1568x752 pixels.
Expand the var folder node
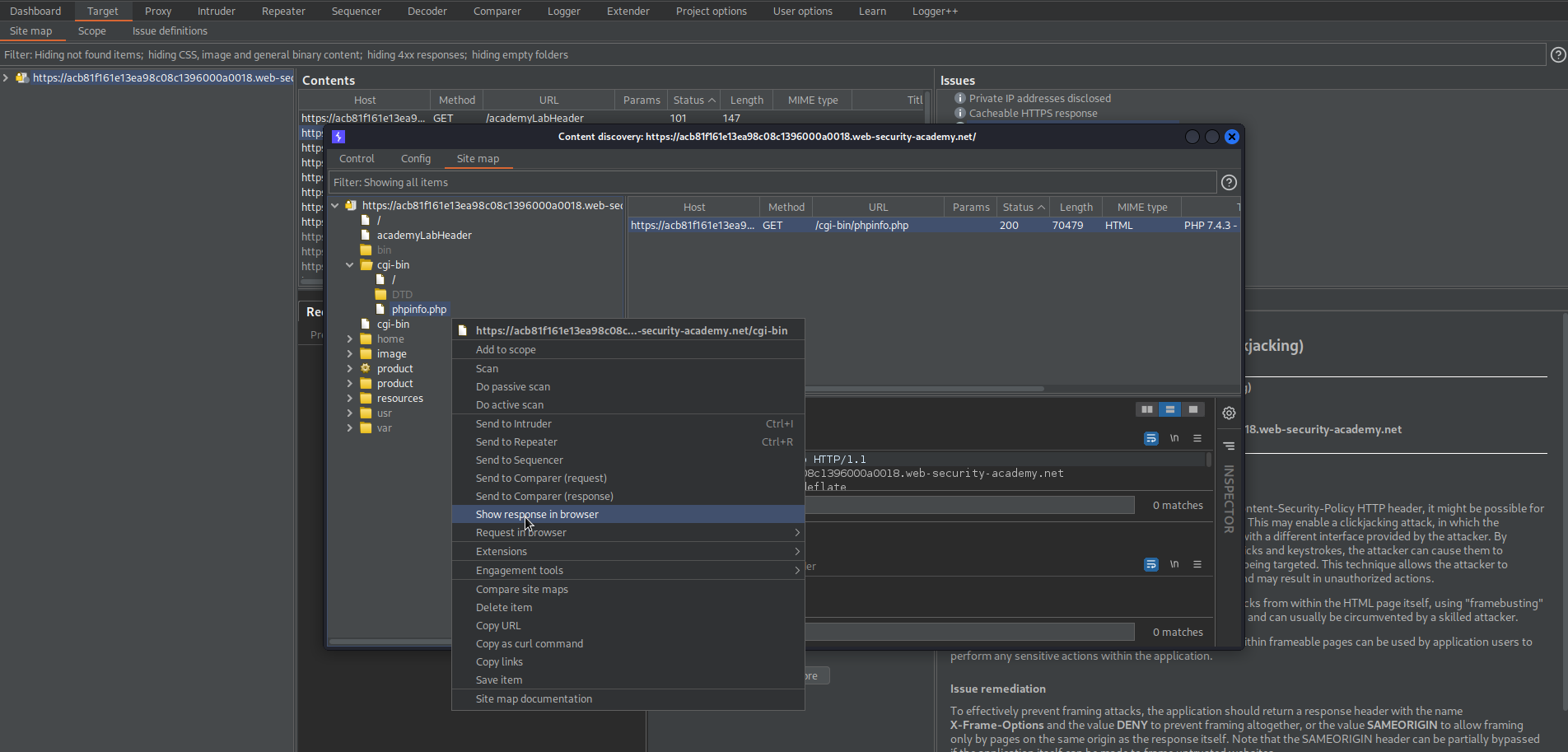pos(350,428)
